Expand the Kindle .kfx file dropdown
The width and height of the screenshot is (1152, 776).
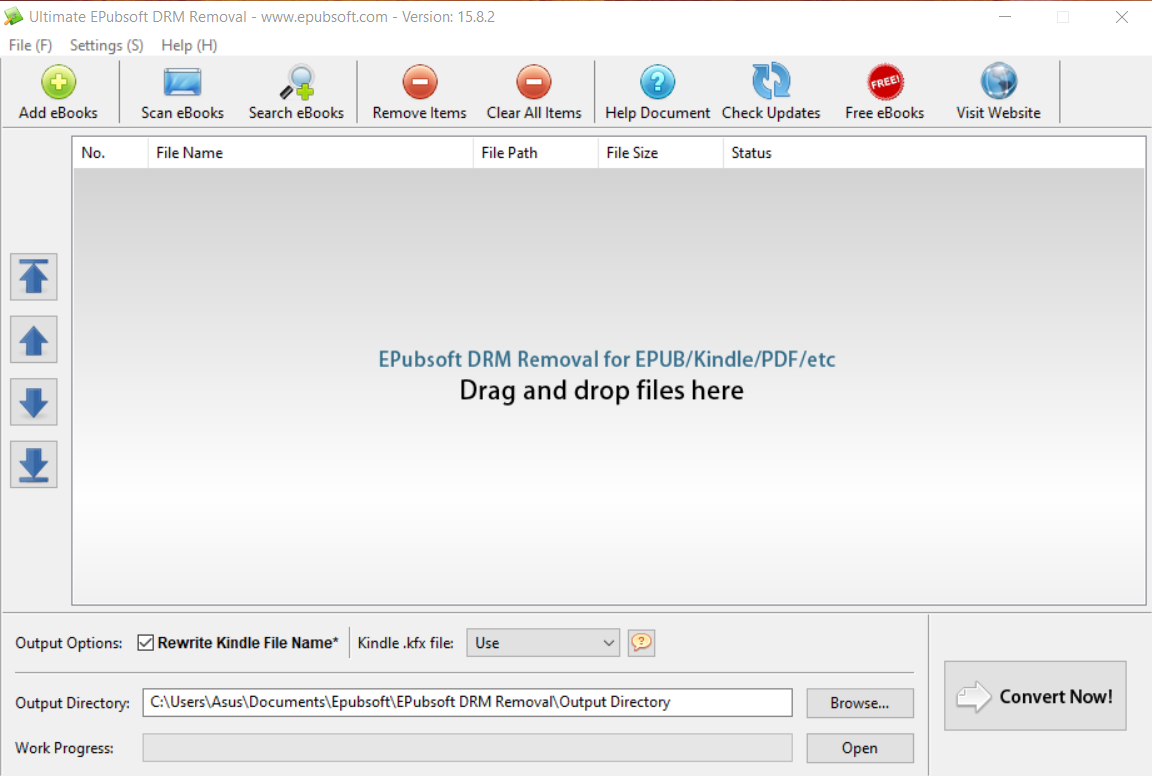[x=543, y=643]
